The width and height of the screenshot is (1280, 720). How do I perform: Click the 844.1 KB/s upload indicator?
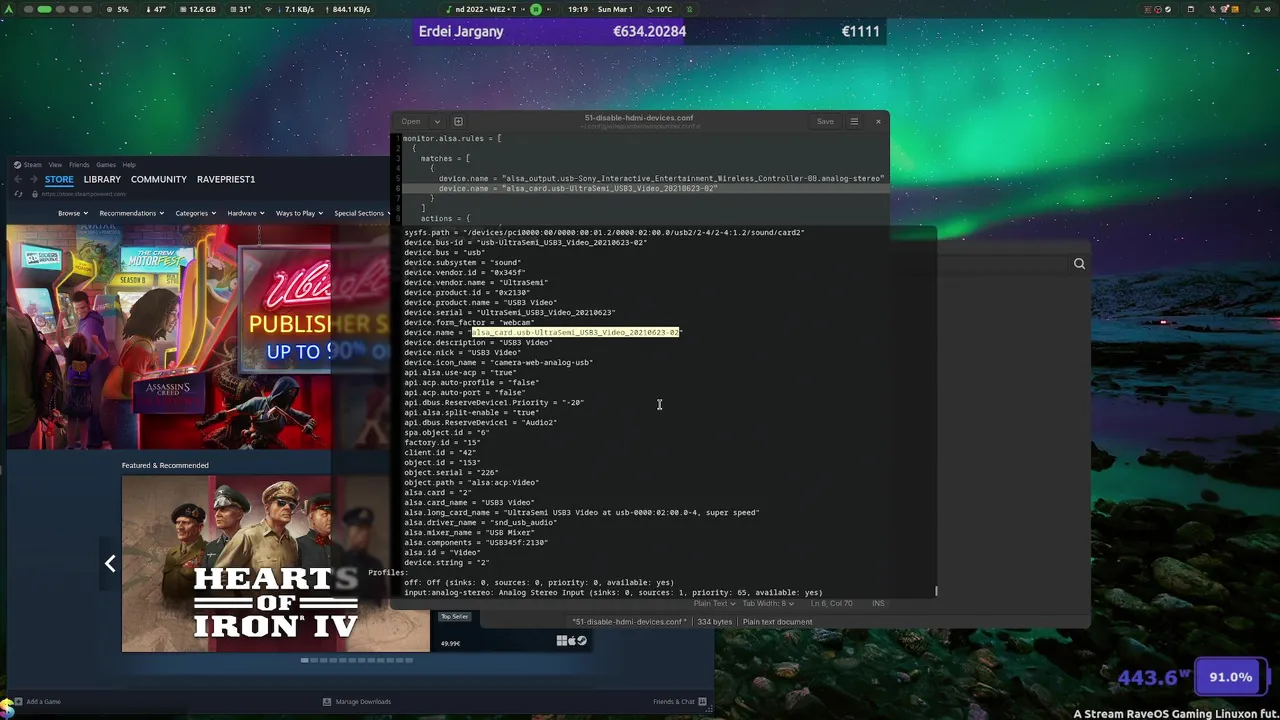[x=346, y=9]
